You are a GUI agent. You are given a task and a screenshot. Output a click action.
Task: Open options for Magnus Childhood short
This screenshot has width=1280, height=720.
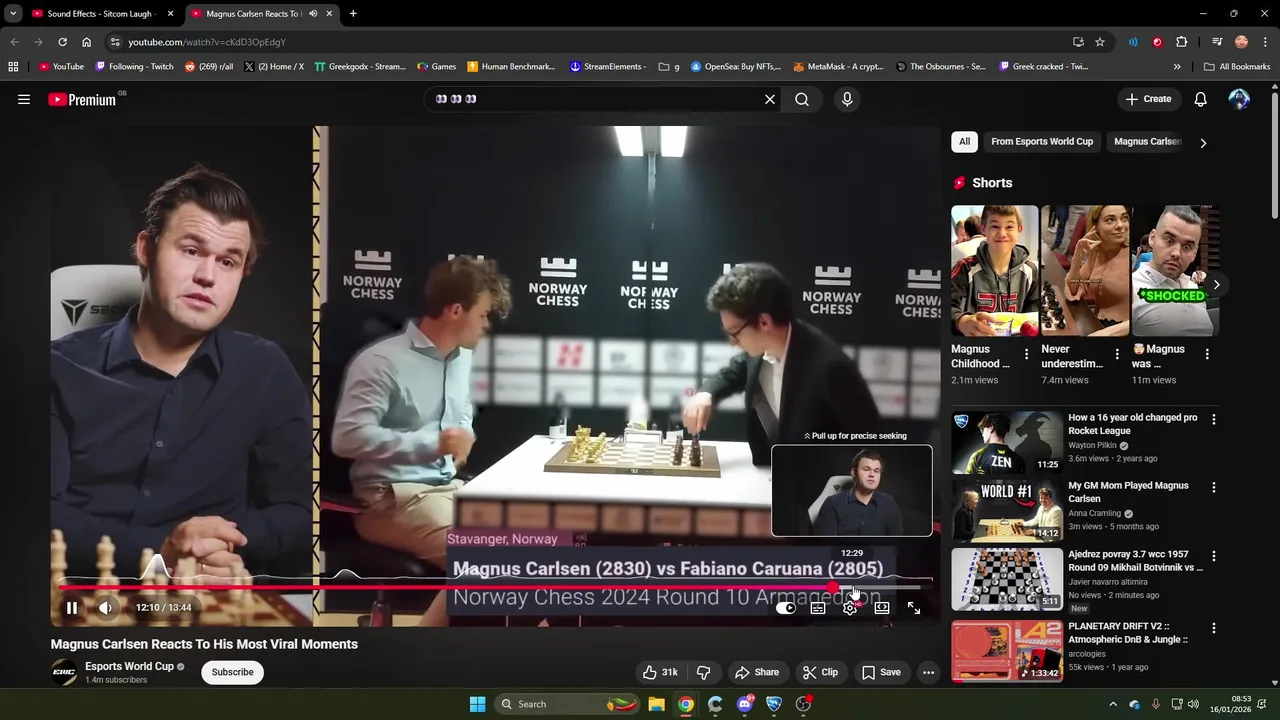tap(1026, 354)
